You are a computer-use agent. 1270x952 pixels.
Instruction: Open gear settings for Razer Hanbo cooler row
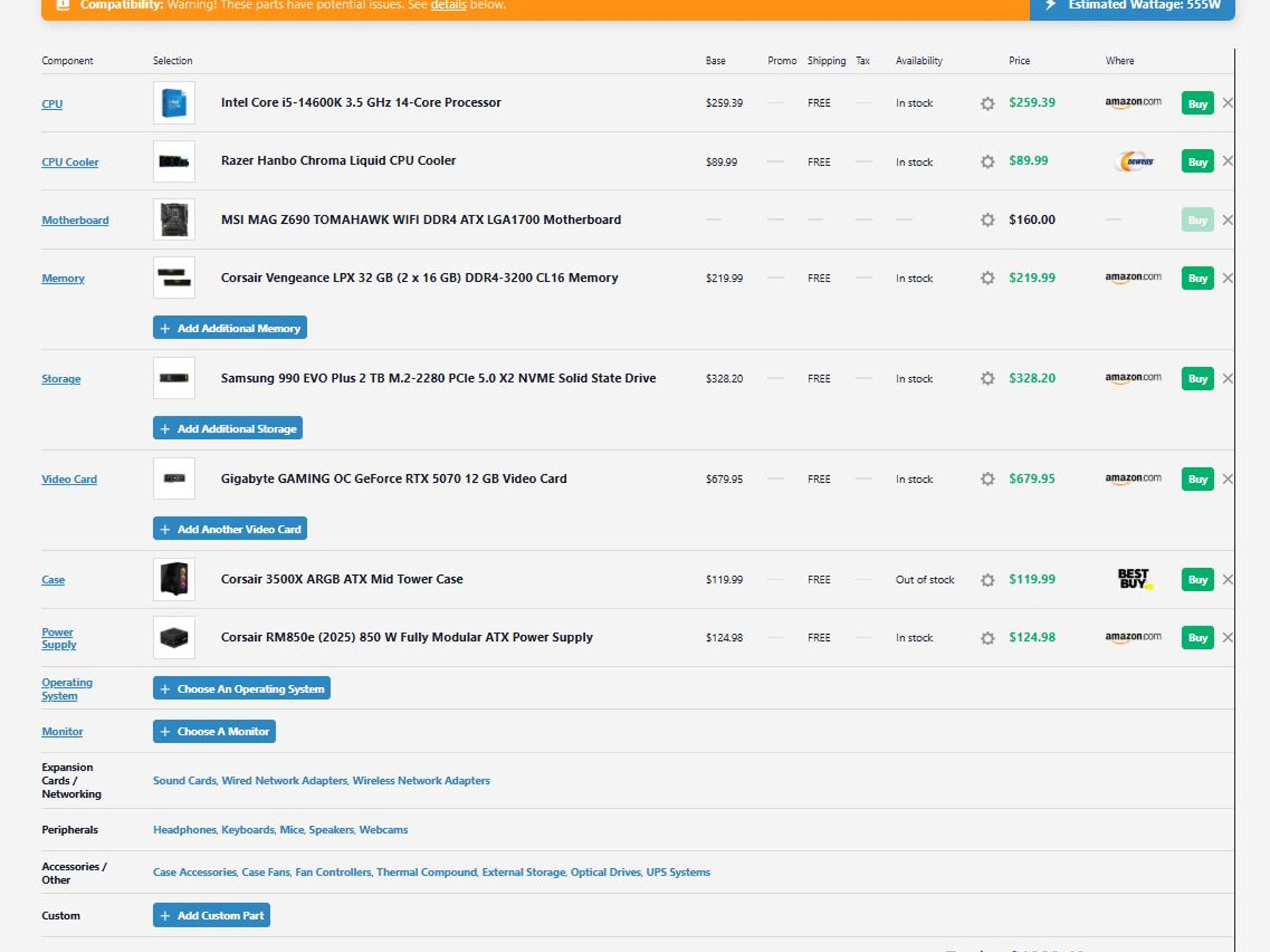click(x=987, y=162)
